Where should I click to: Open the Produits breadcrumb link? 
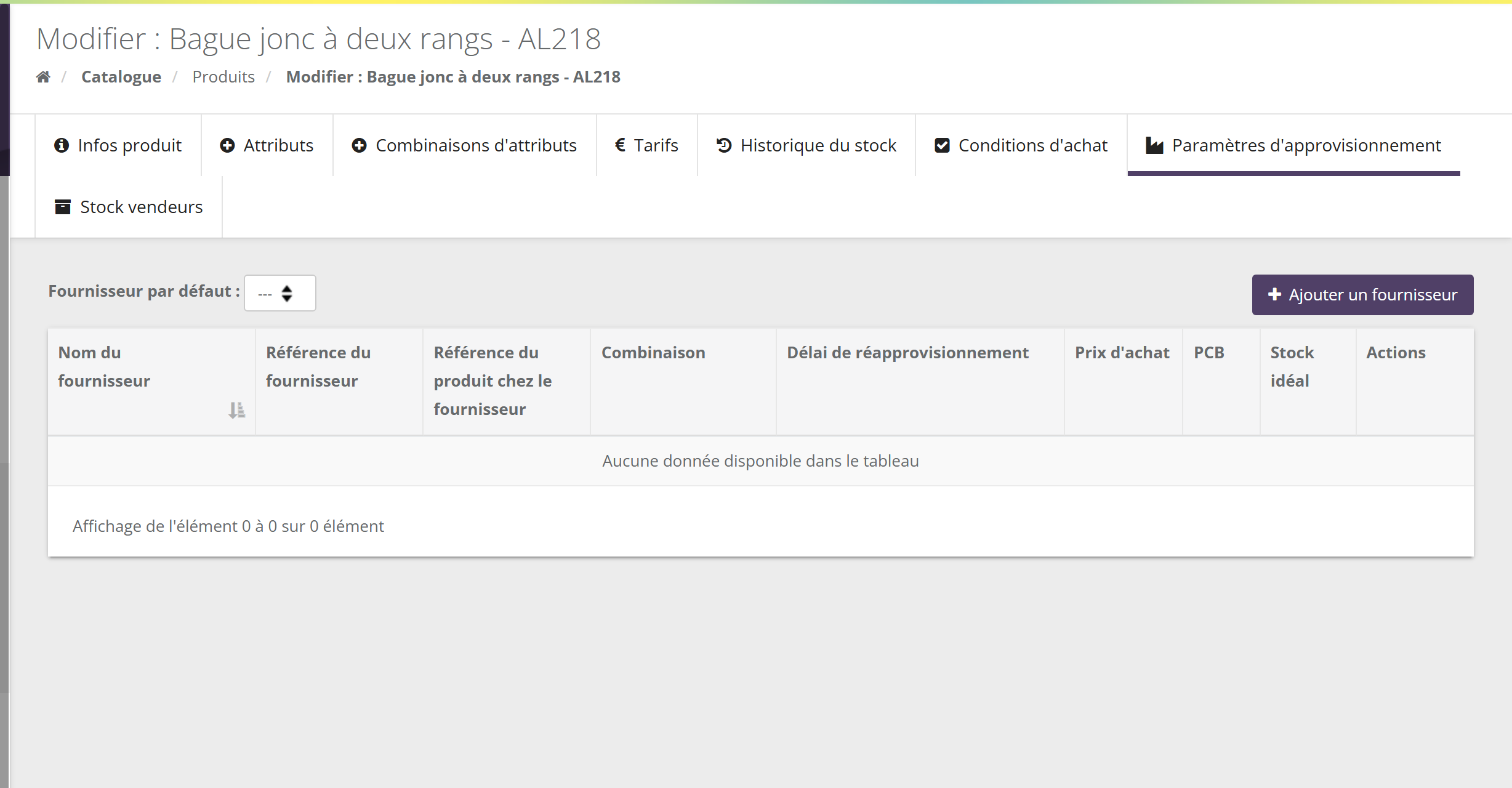tap(223, 77)
